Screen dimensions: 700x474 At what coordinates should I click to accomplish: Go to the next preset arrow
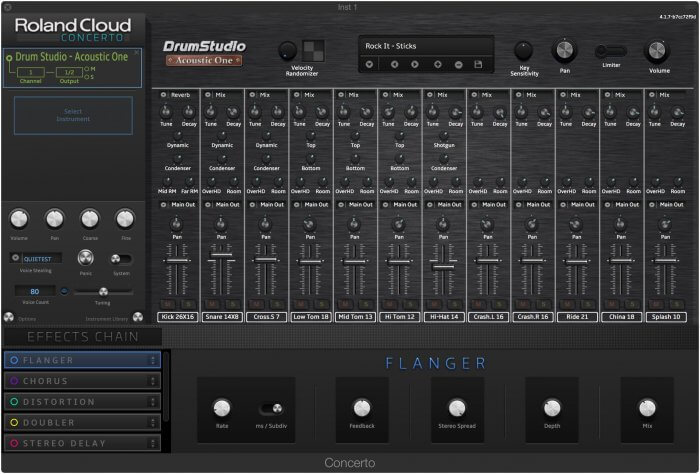(413, 64)
